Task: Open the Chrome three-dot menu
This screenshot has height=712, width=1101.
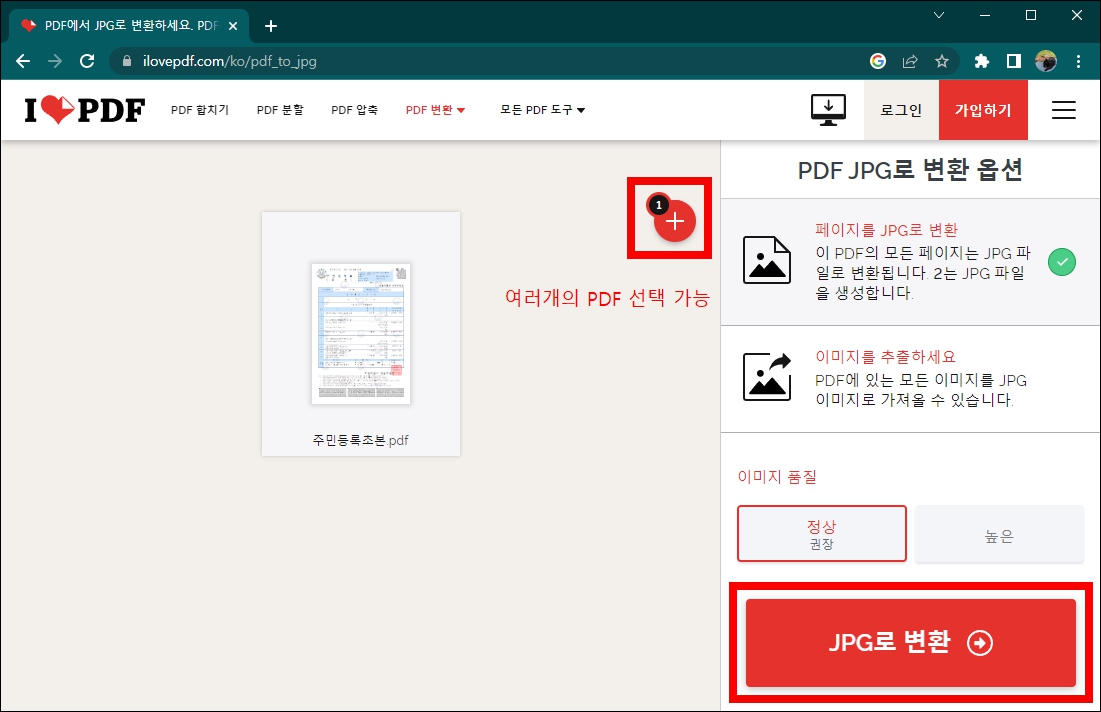Action: click(x=1078, y=60)
